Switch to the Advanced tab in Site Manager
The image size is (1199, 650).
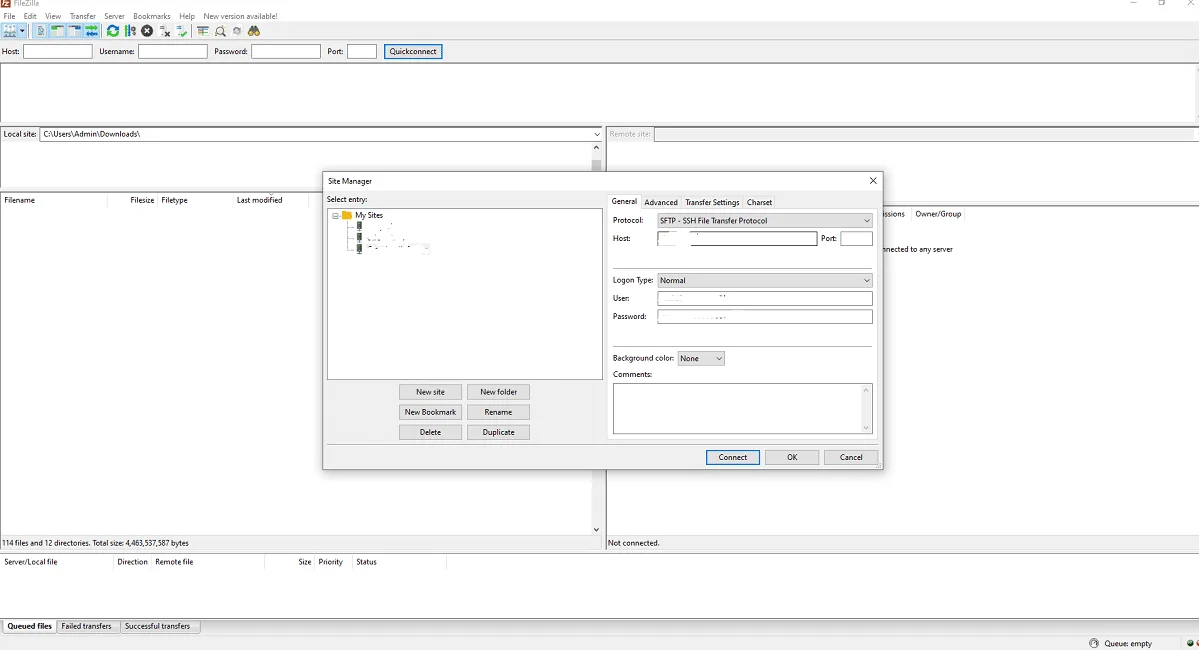point(660,202)
